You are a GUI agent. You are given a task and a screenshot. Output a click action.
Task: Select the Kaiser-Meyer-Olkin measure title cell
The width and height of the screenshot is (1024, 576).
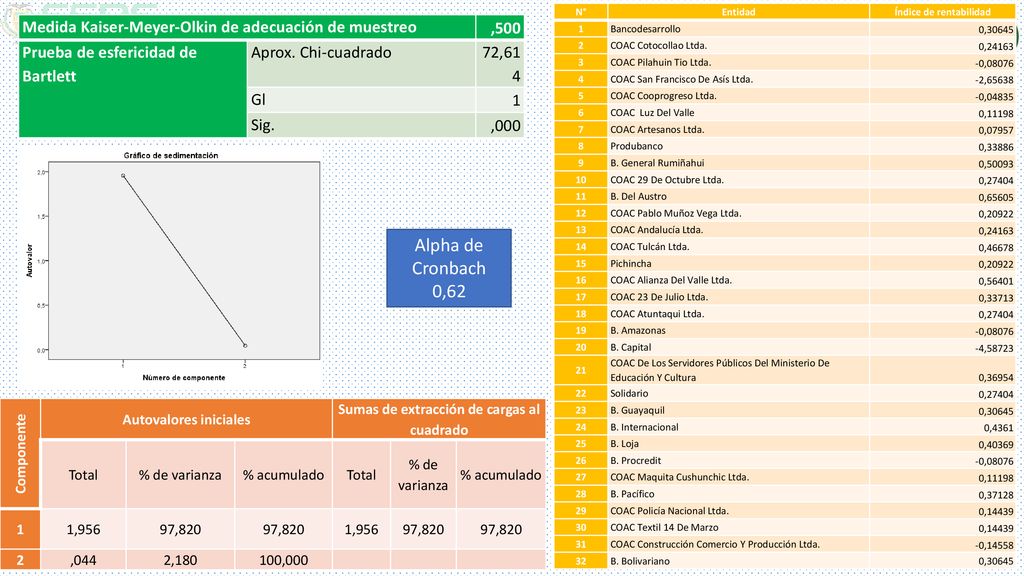tap(247, 27)
